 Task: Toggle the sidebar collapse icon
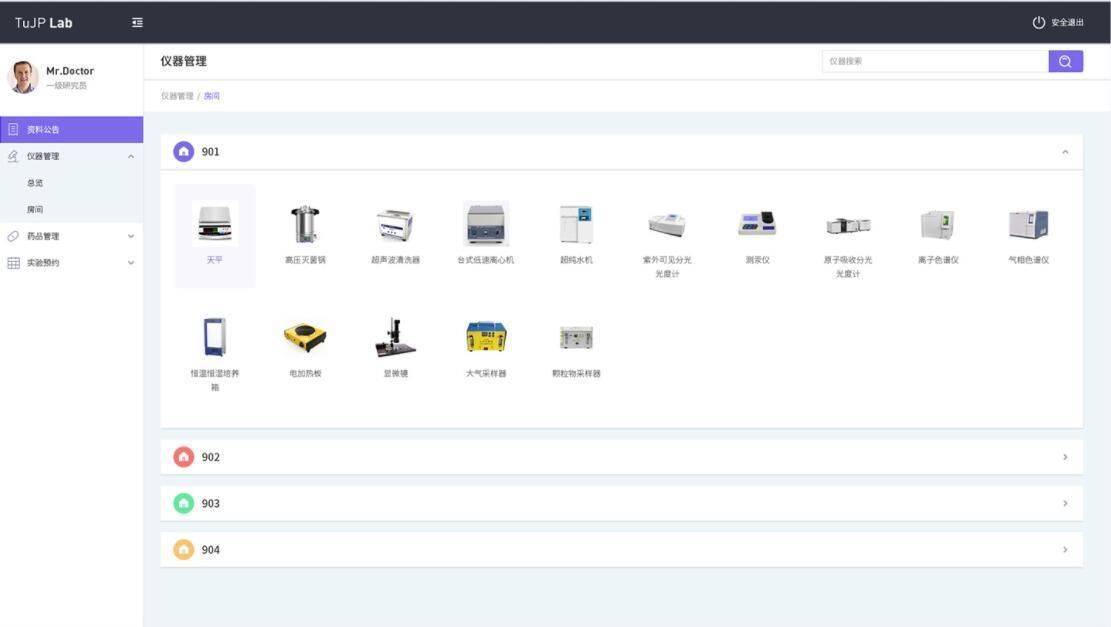pyautogui.click(x=137, y=23)
